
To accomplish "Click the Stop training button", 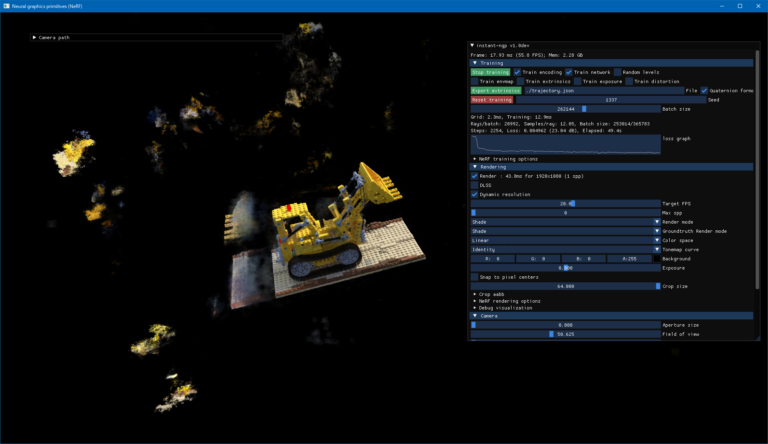I will 490,72.
